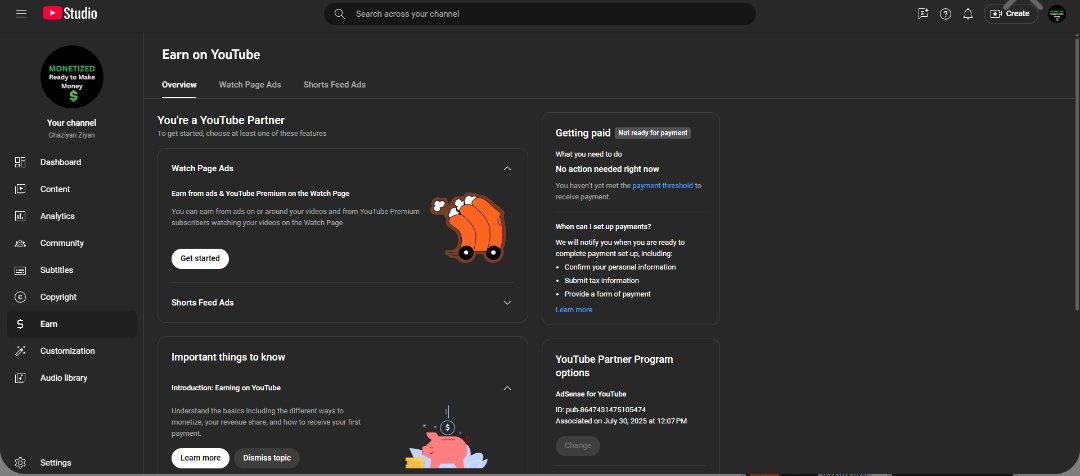Click the Earn dollar icon in sidebar

point(20,324)
